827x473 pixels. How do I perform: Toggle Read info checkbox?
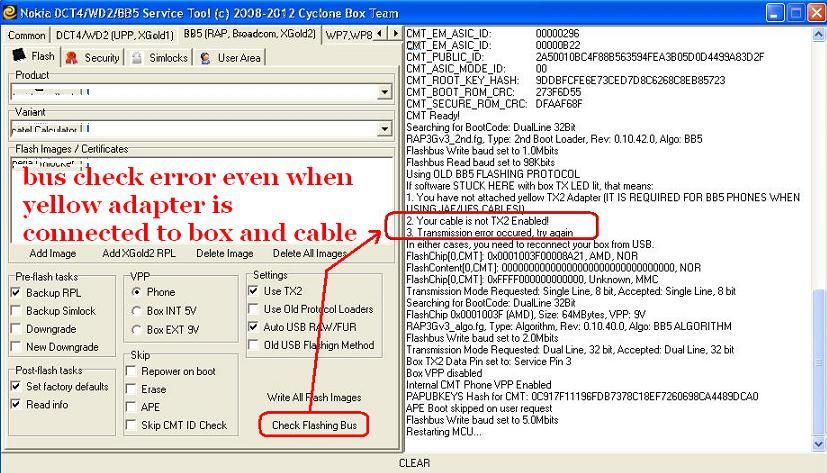pos(16,404)
